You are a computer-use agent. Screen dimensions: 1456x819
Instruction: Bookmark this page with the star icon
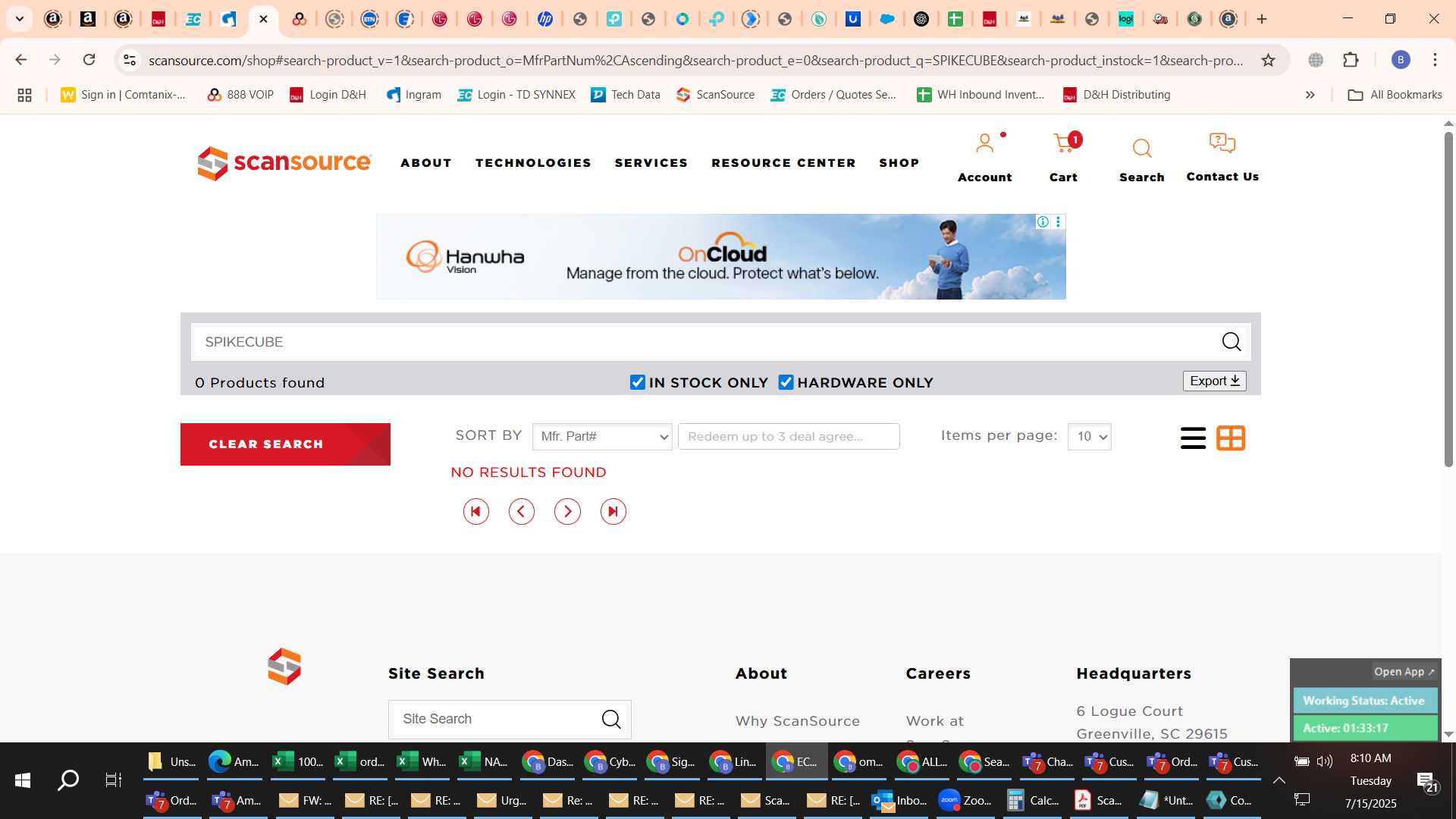coord(1268,60)
